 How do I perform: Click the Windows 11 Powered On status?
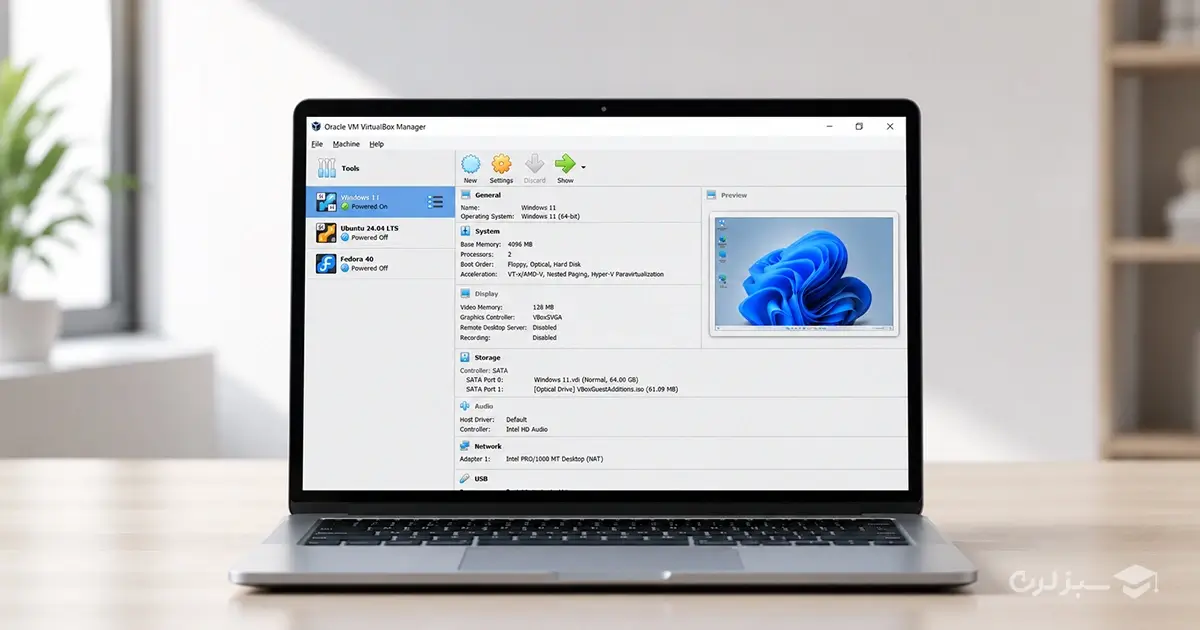[369, 207]
